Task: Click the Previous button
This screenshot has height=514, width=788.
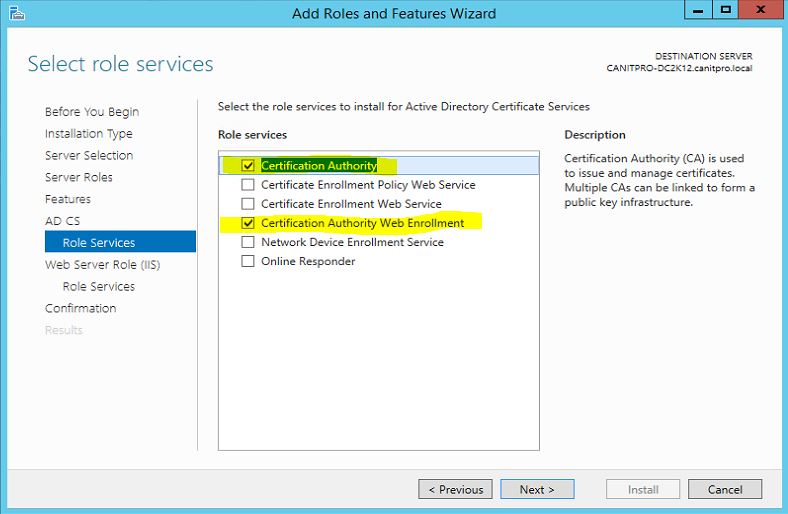Action: 455,490
